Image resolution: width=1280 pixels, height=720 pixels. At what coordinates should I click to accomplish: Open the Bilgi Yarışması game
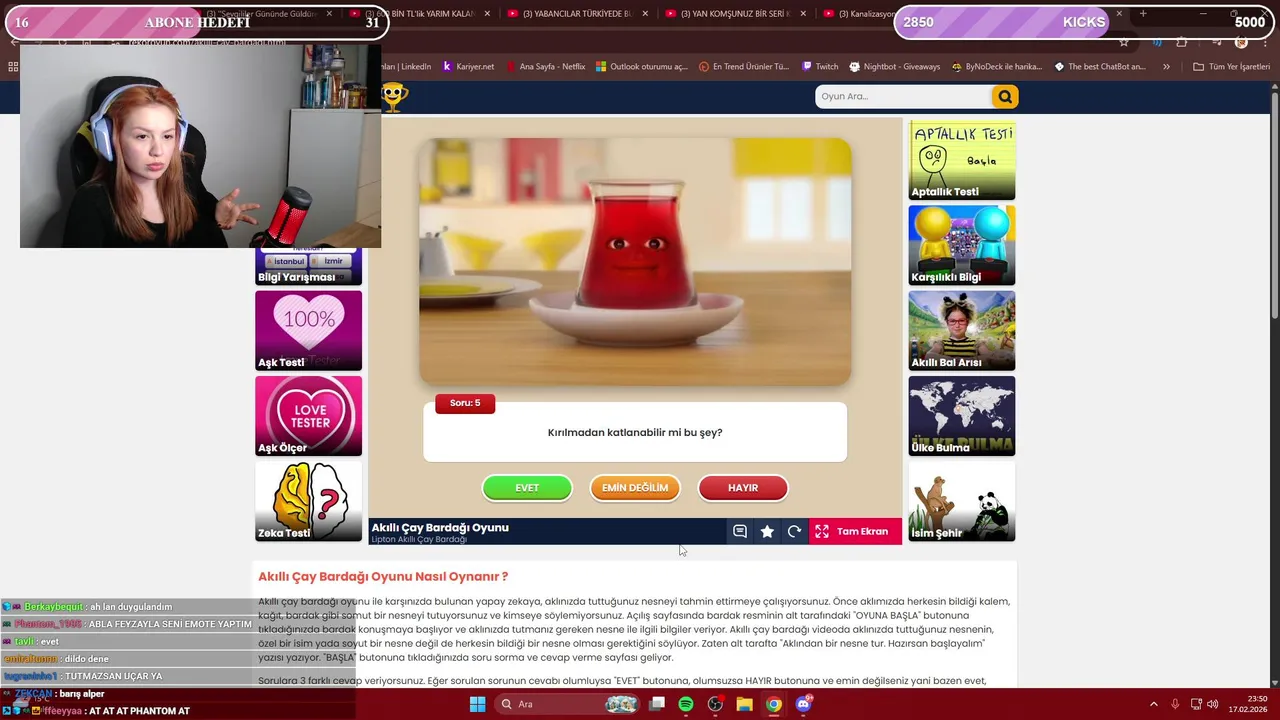coord(308,266)
